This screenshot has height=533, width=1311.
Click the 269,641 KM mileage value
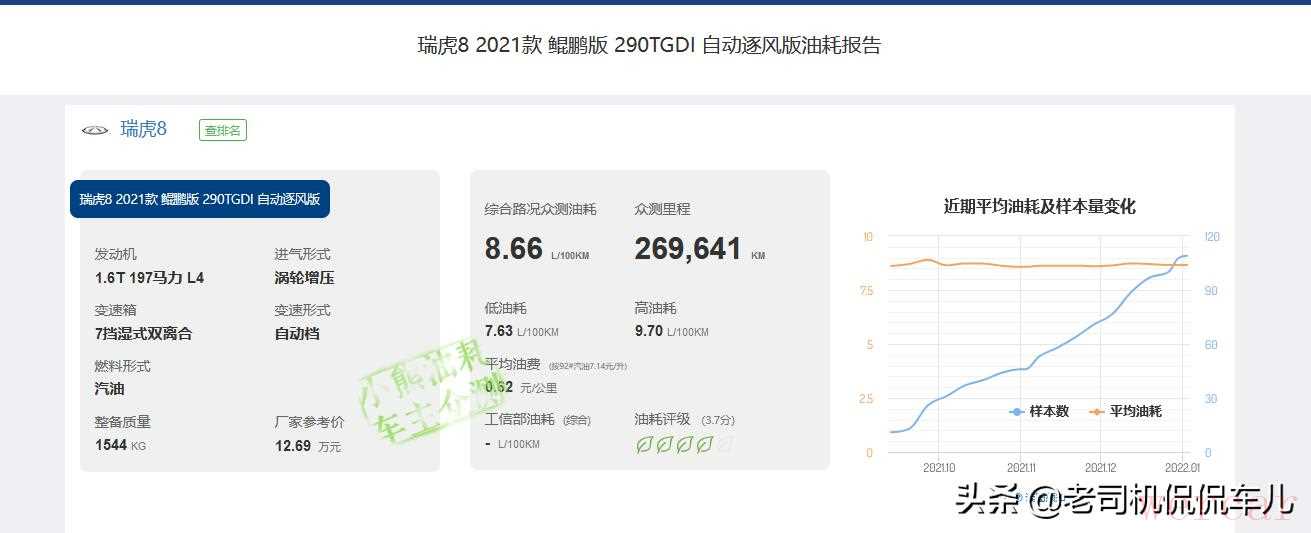tap(688, 249)
